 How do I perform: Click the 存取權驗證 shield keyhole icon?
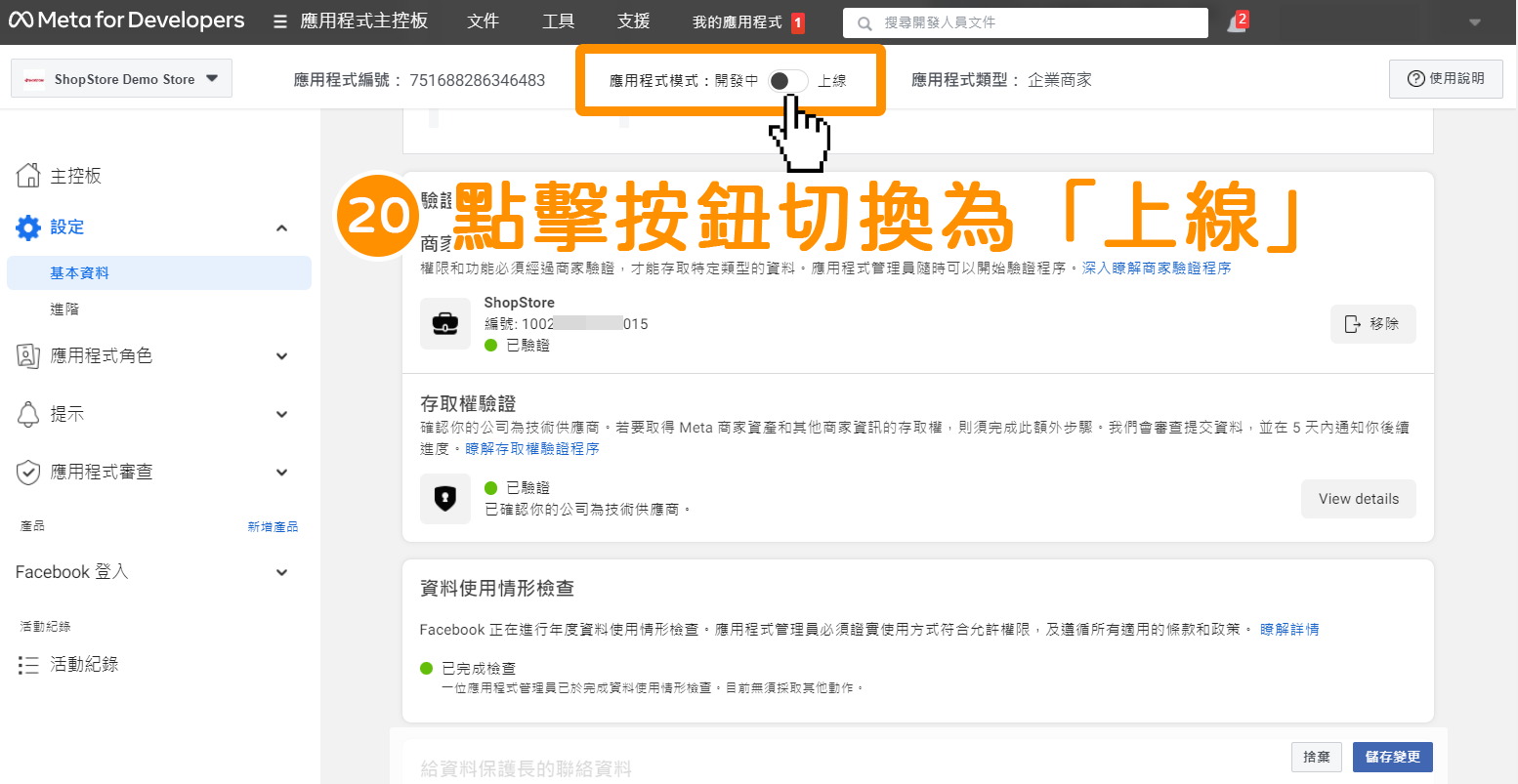tap(445, 499)
